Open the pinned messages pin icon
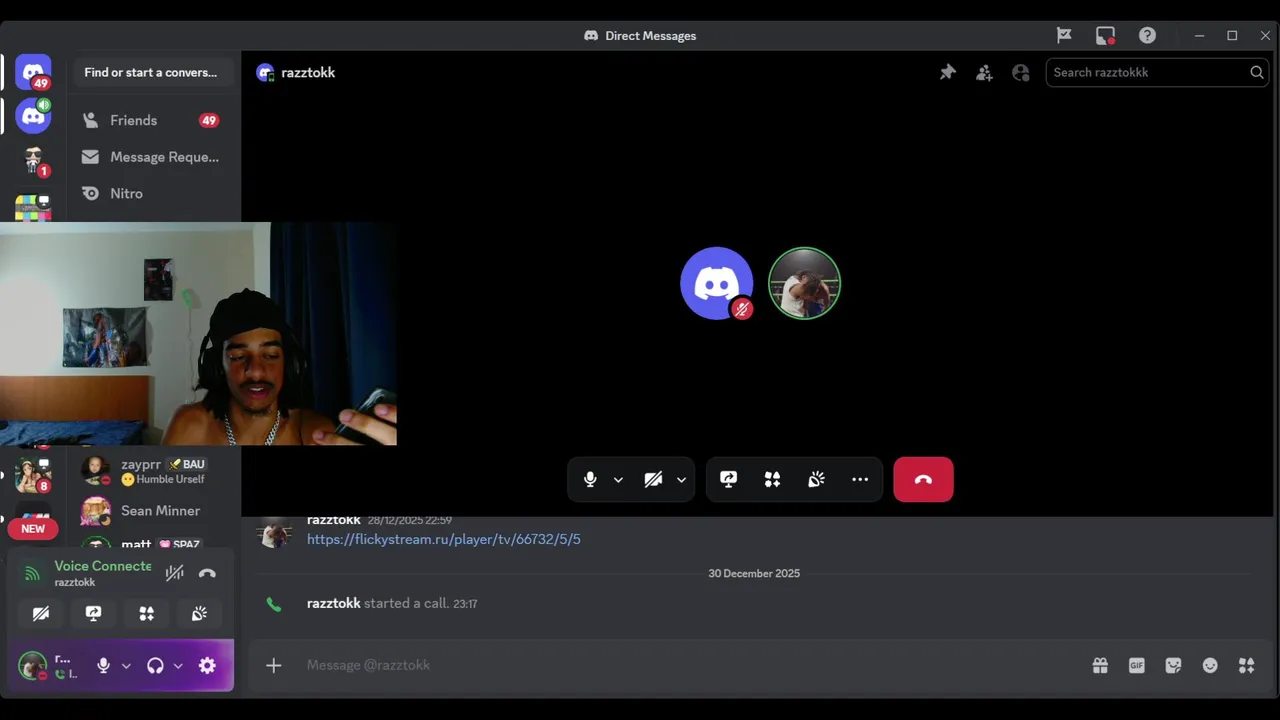This screenshot has width=1280, height=720. 947,72
